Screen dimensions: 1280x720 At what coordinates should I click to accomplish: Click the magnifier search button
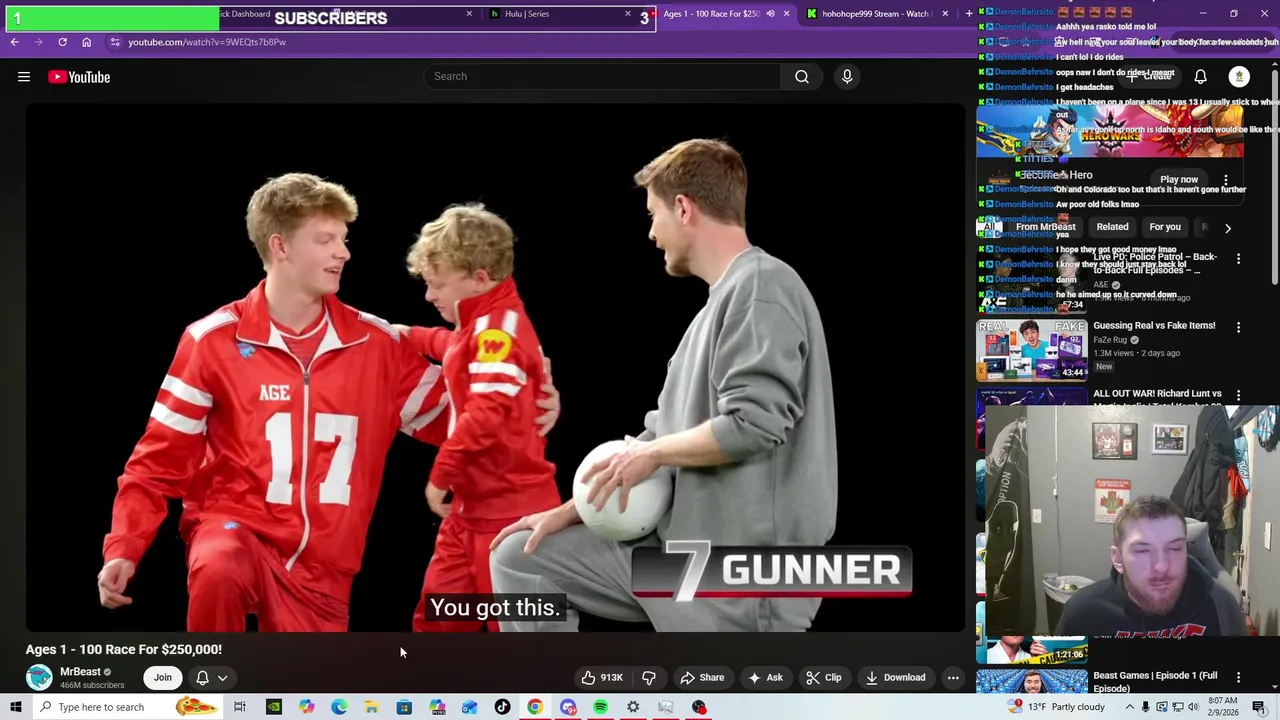(802, 76)
